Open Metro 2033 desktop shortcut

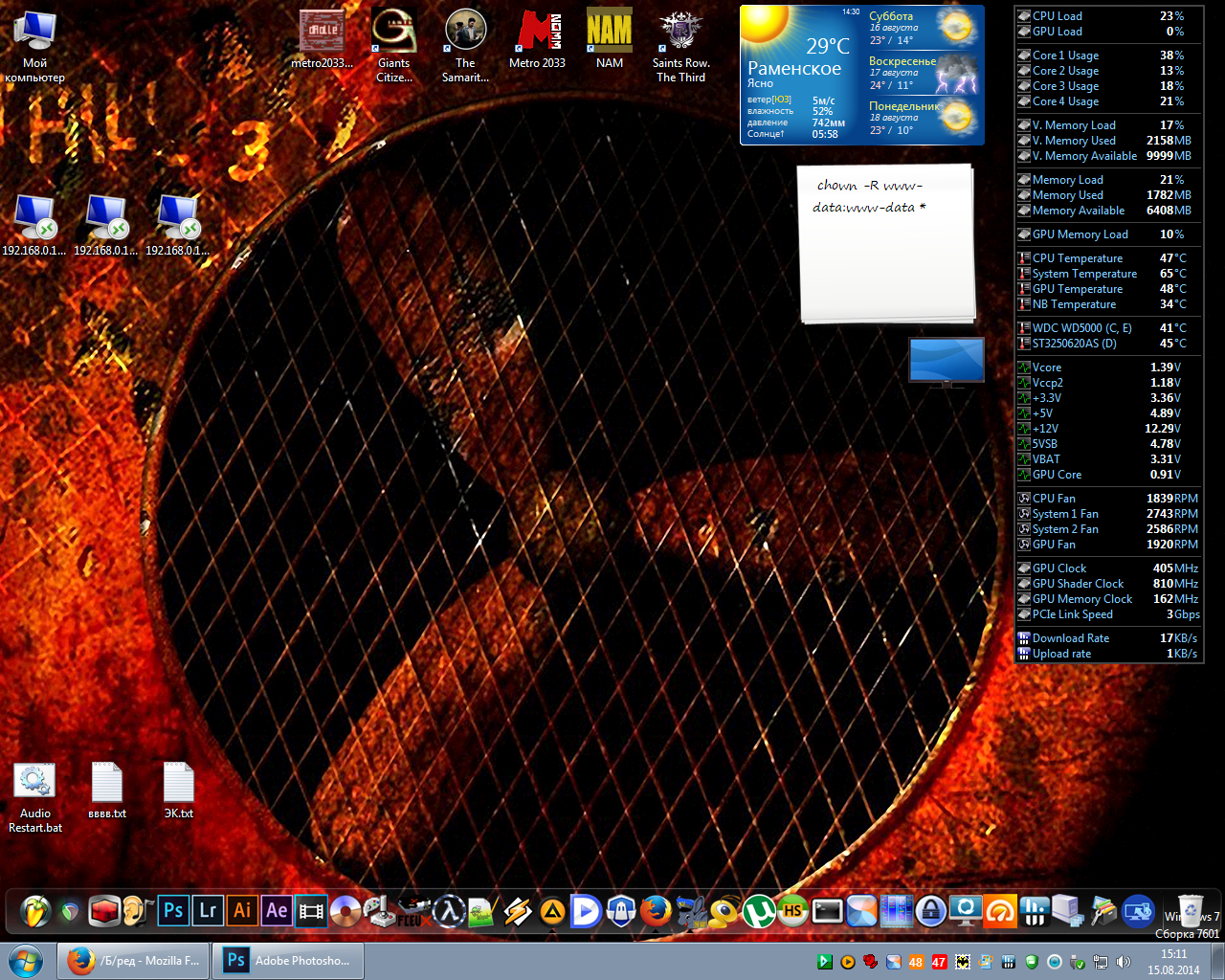click(537, 39)
